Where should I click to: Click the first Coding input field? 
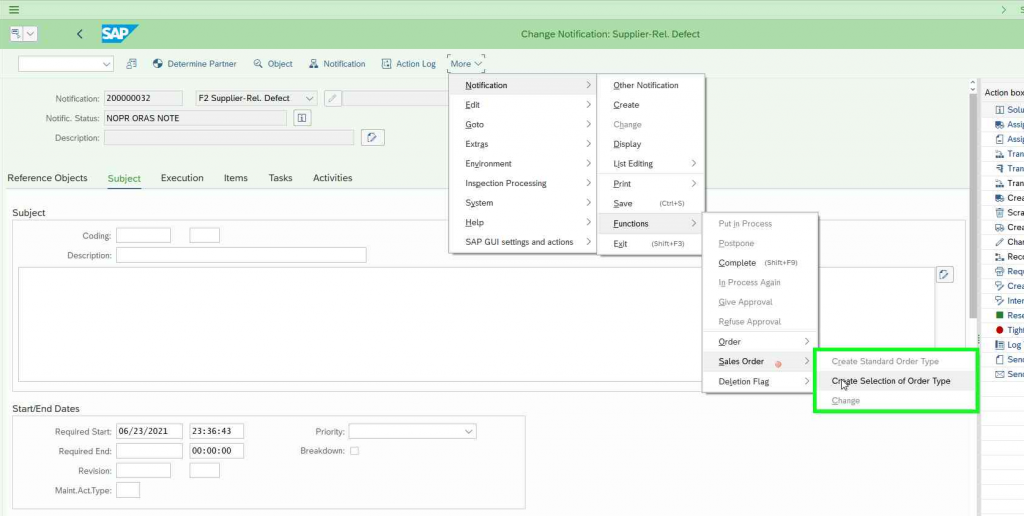point(143,235)
